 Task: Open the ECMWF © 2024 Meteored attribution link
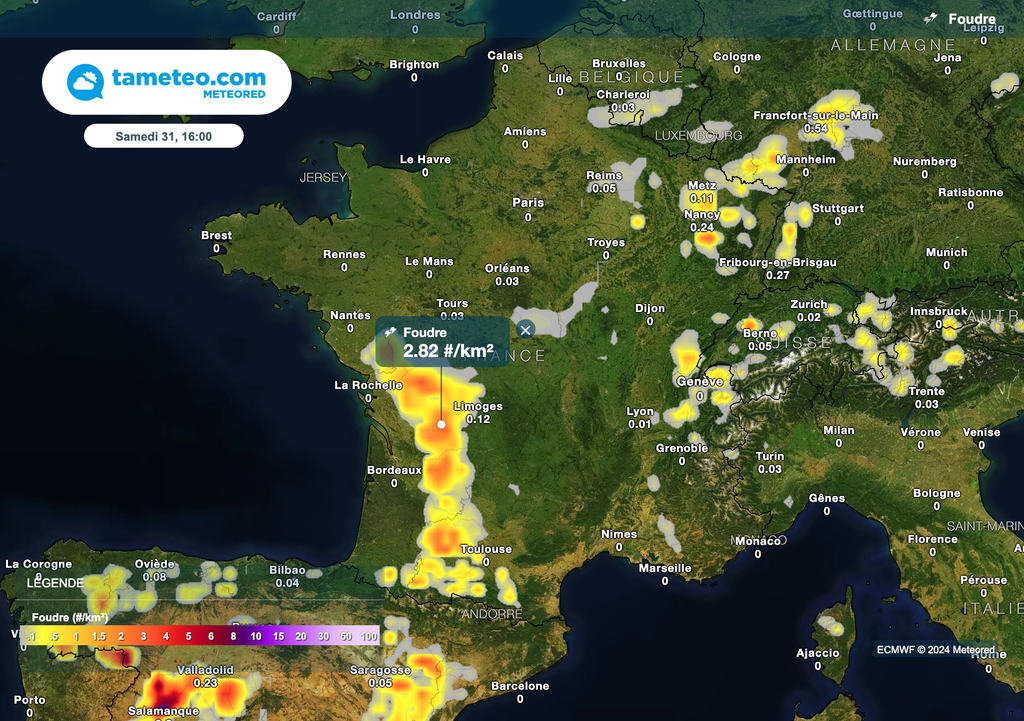click(x=935, y=650)
